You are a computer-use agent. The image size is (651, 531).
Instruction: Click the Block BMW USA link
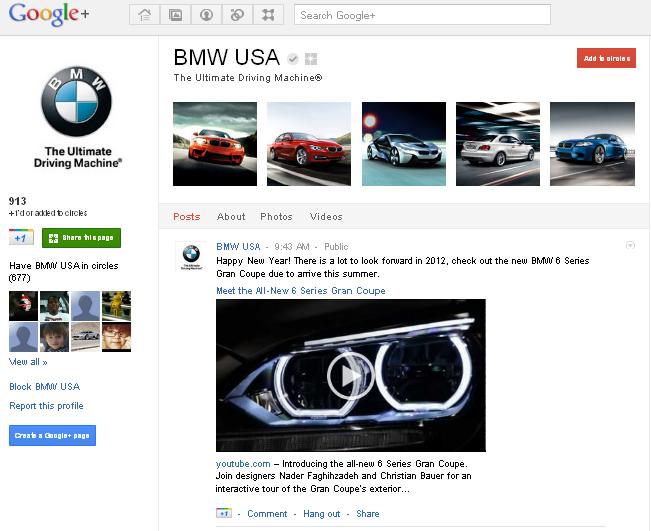coord(44,386)
